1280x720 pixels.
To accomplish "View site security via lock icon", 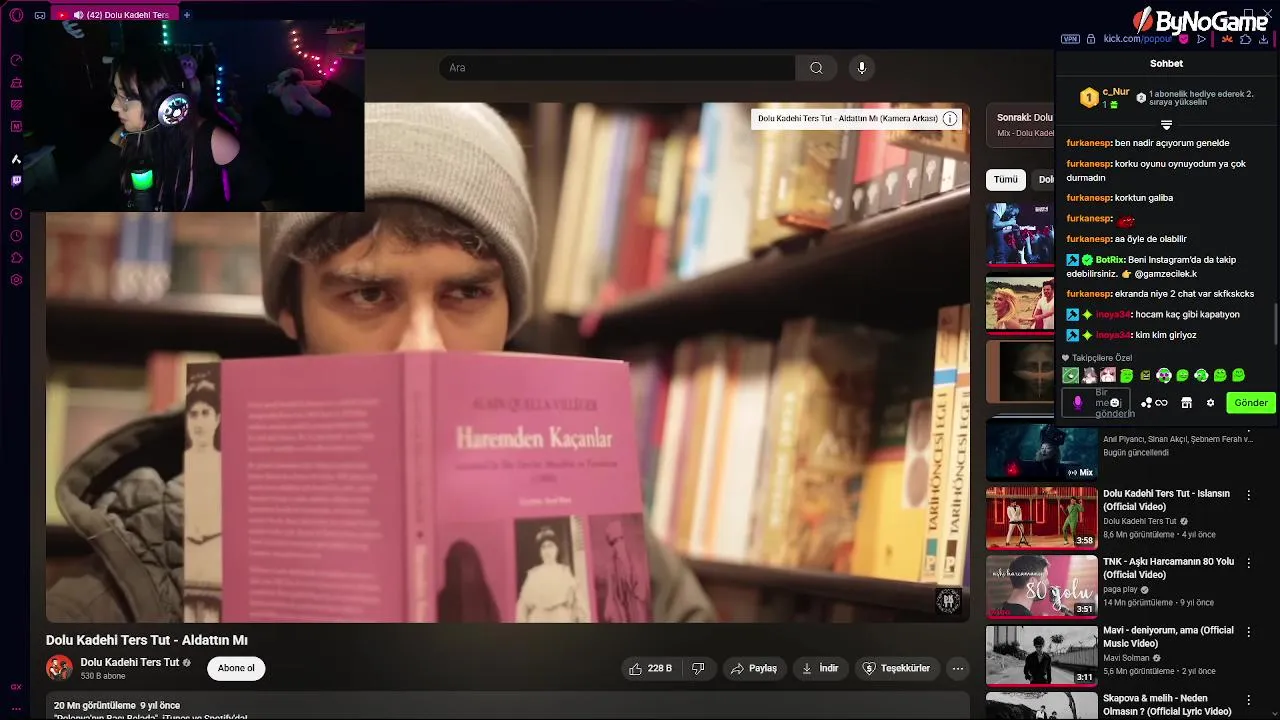I will [1091, 39].
